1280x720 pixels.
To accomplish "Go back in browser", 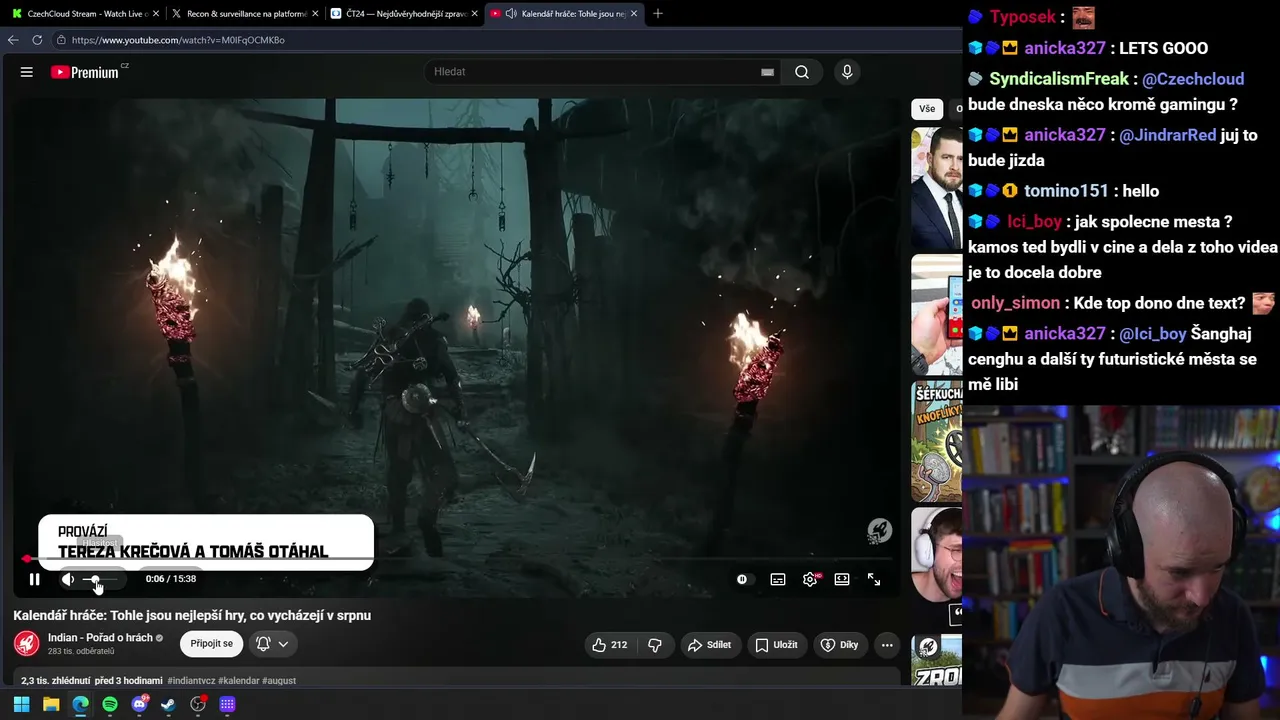I will click(x=13, y=40).
